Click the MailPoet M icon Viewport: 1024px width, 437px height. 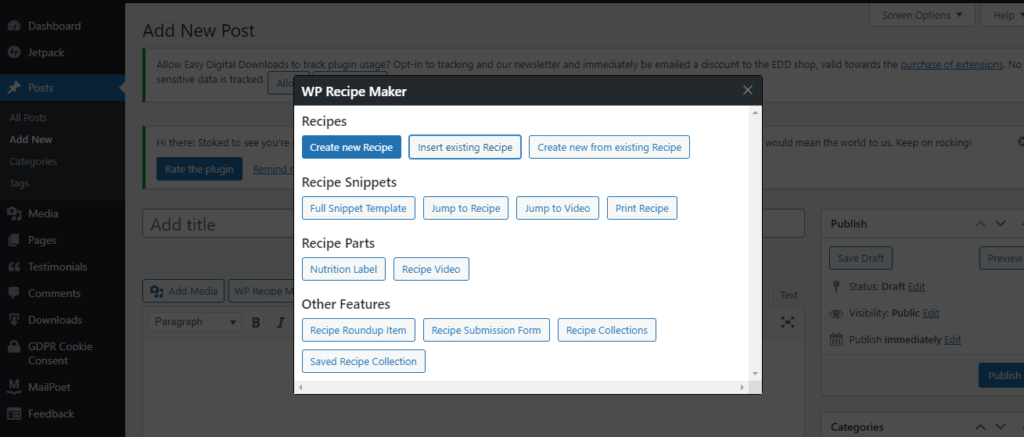click(14, 387)
